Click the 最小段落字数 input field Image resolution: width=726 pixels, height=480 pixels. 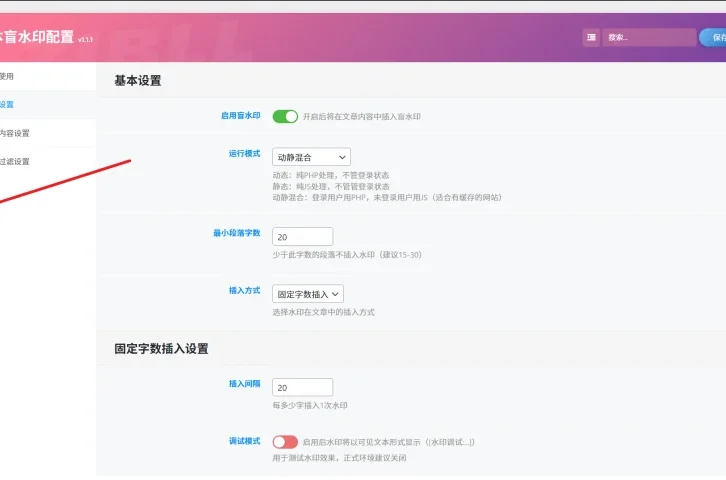click(x=302, y=237)
